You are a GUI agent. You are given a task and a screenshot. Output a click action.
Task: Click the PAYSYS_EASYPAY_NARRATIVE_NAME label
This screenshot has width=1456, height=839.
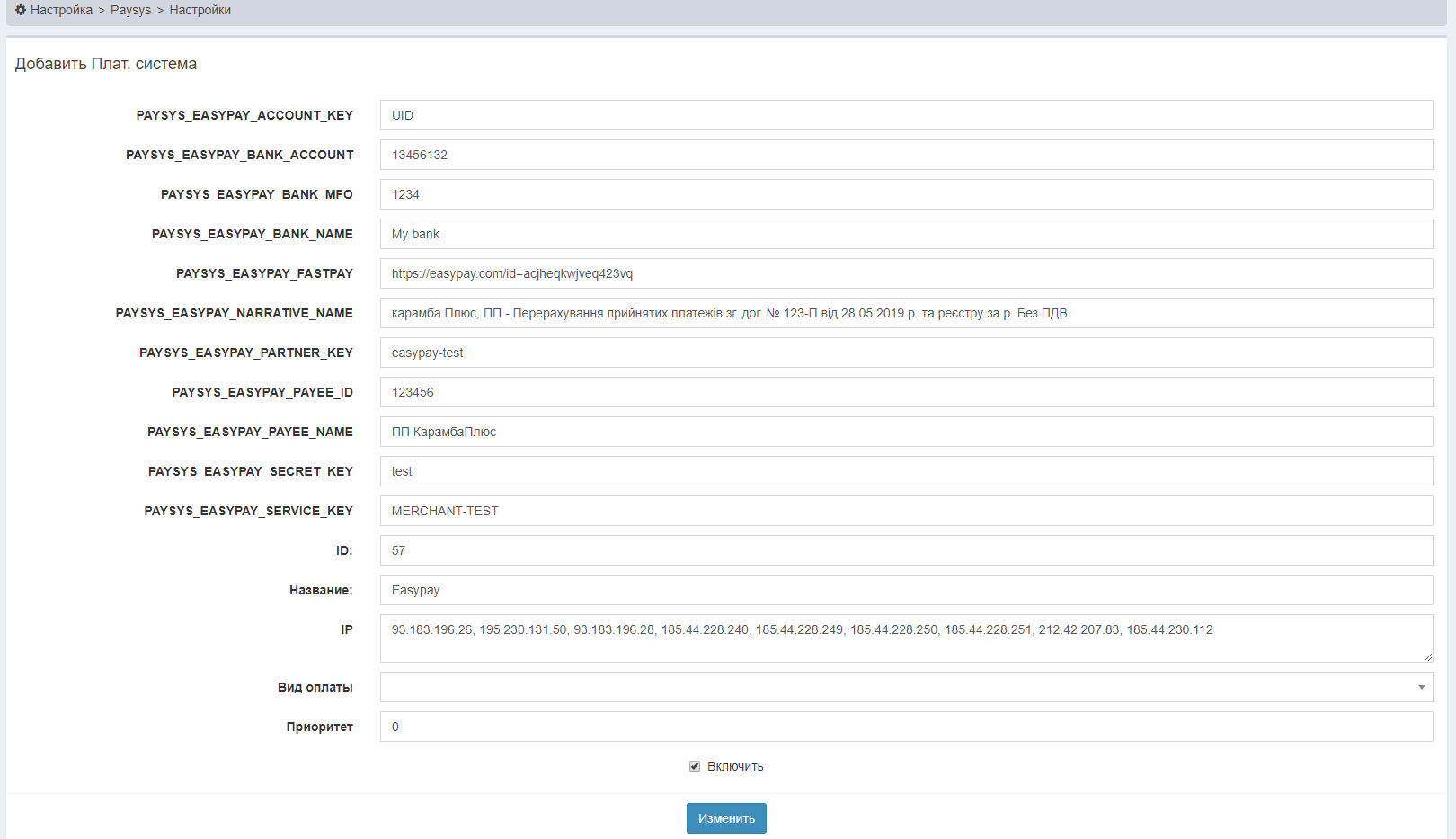pos(235,313)
